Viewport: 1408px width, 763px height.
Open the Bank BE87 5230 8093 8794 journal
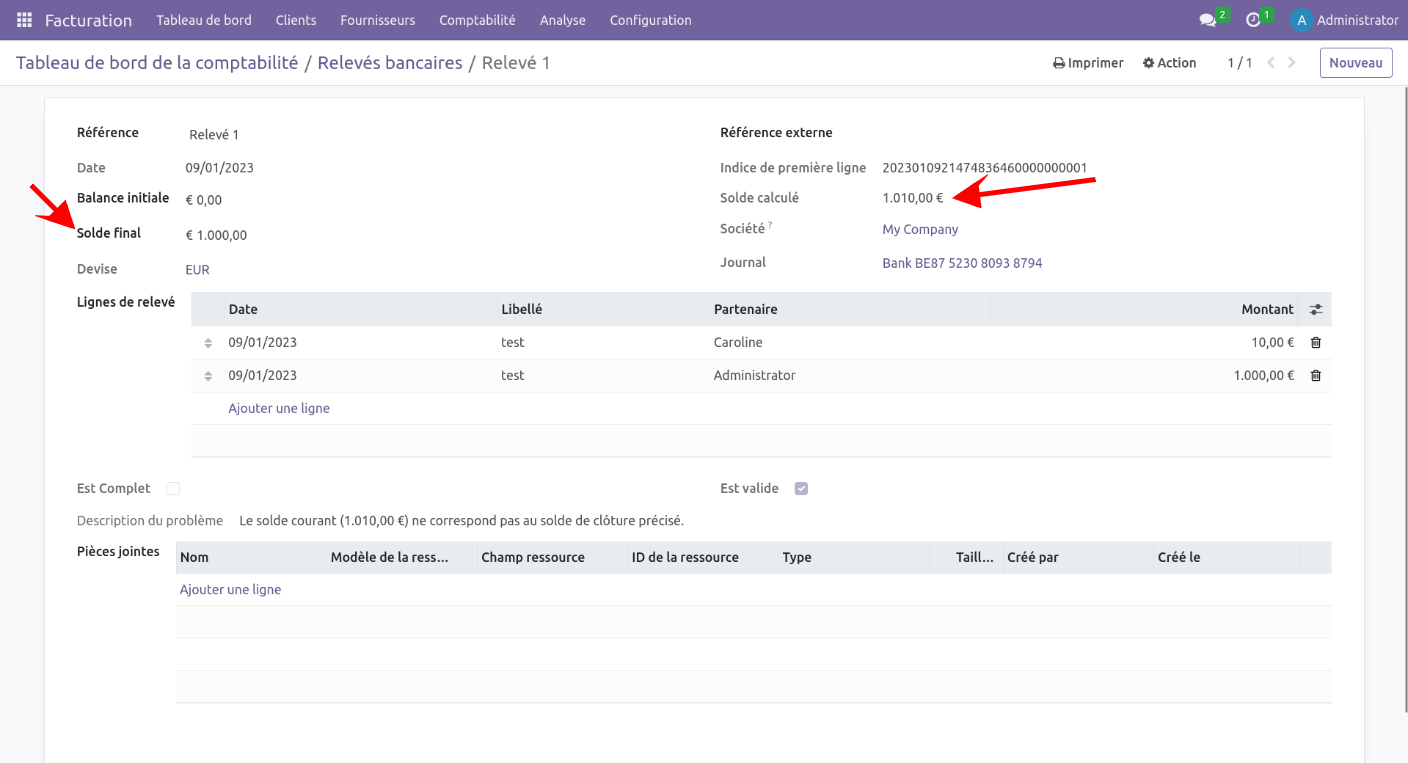point(962,264)
